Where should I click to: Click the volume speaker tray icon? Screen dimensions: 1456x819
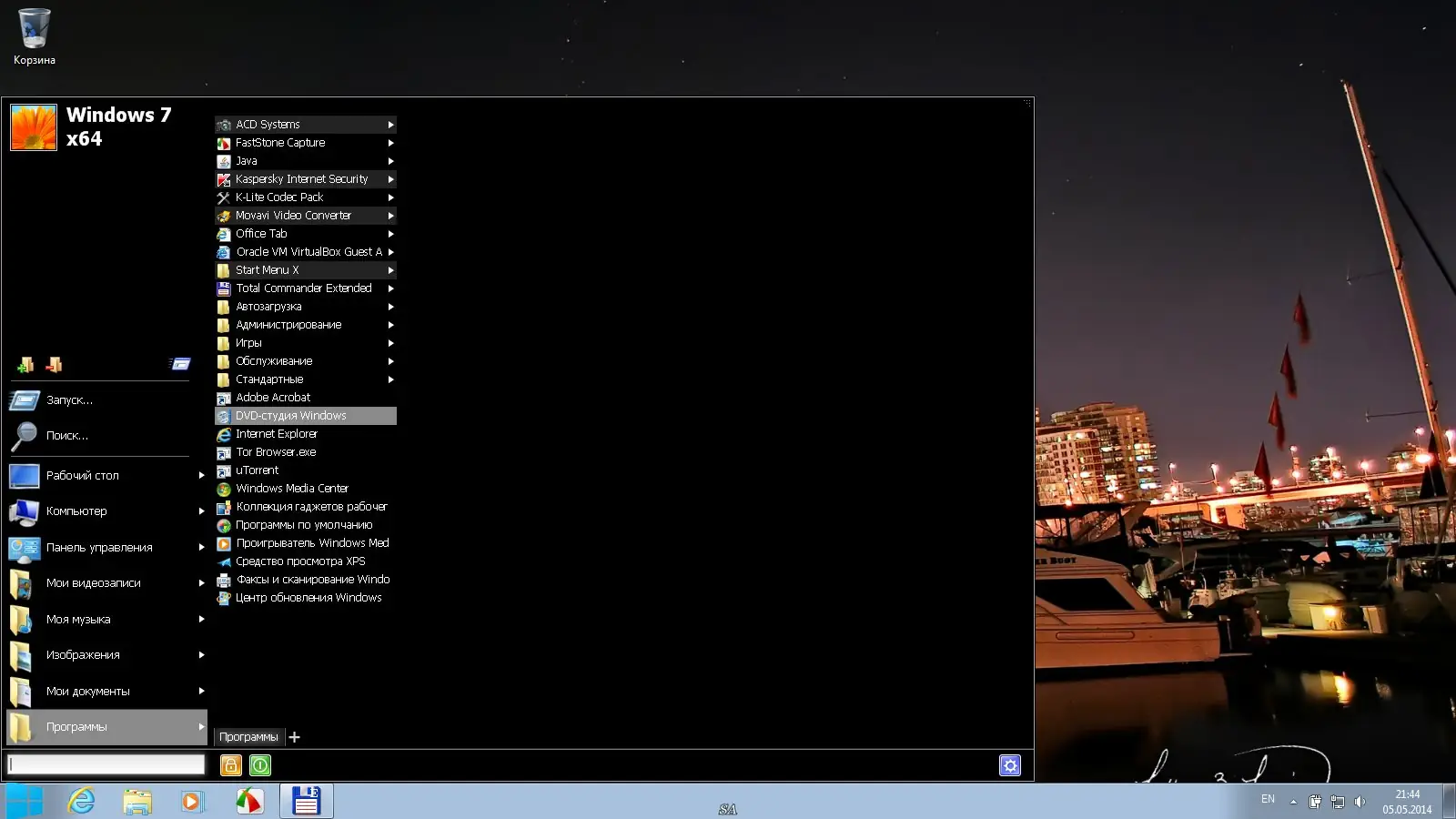click(x=1360, y=802)
